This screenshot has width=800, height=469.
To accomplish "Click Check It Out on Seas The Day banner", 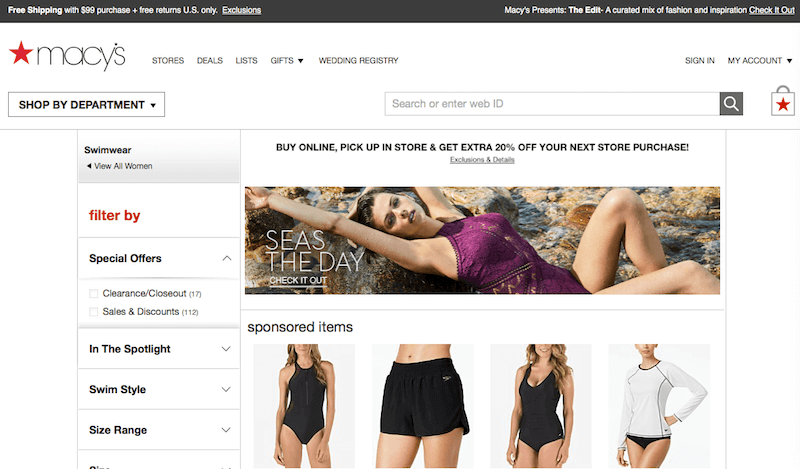I will tap(298, 281).
